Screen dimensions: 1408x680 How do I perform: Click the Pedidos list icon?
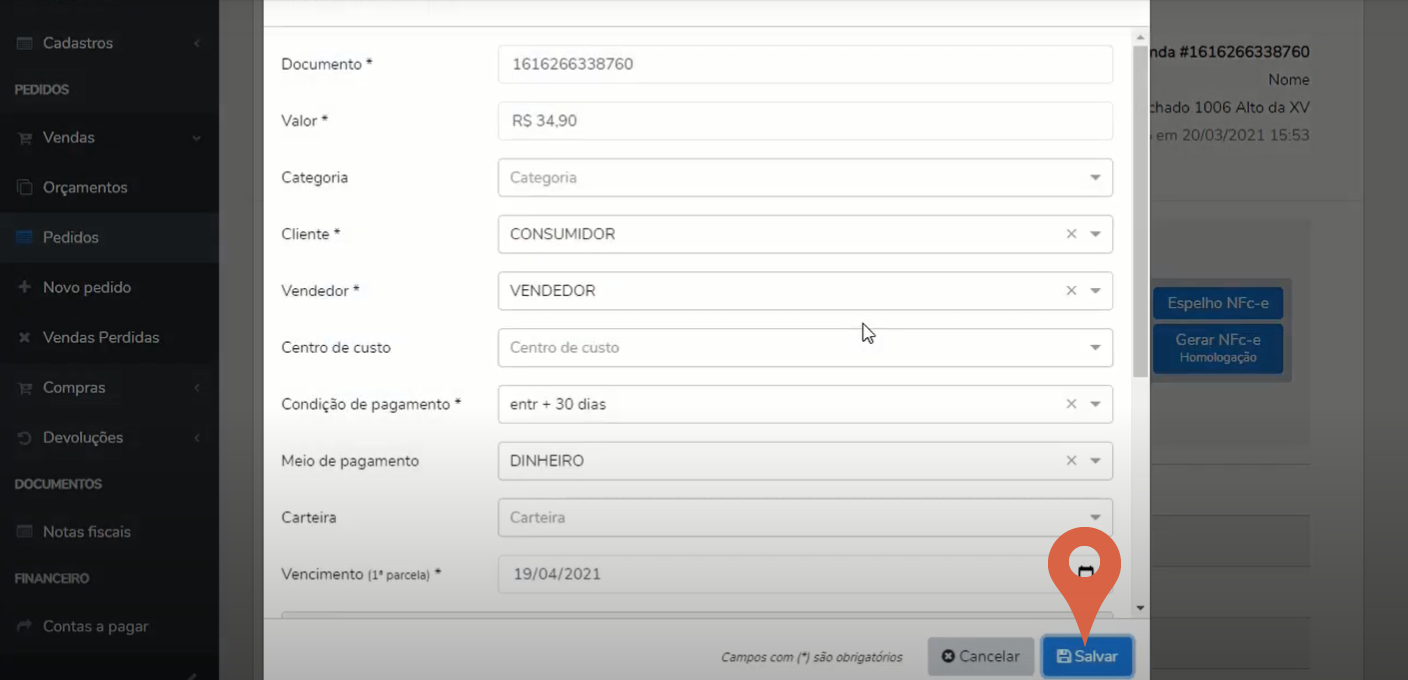tap(24, 237)
